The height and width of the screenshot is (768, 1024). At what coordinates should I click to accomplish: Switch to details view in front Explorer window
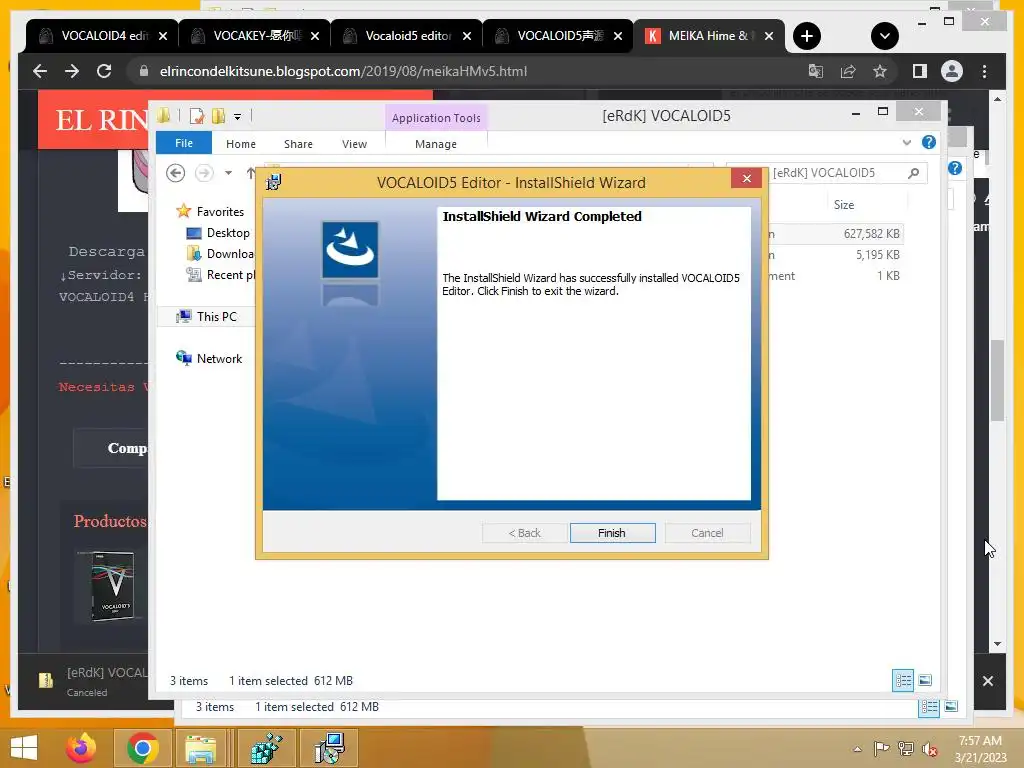(x=903, y=680)
